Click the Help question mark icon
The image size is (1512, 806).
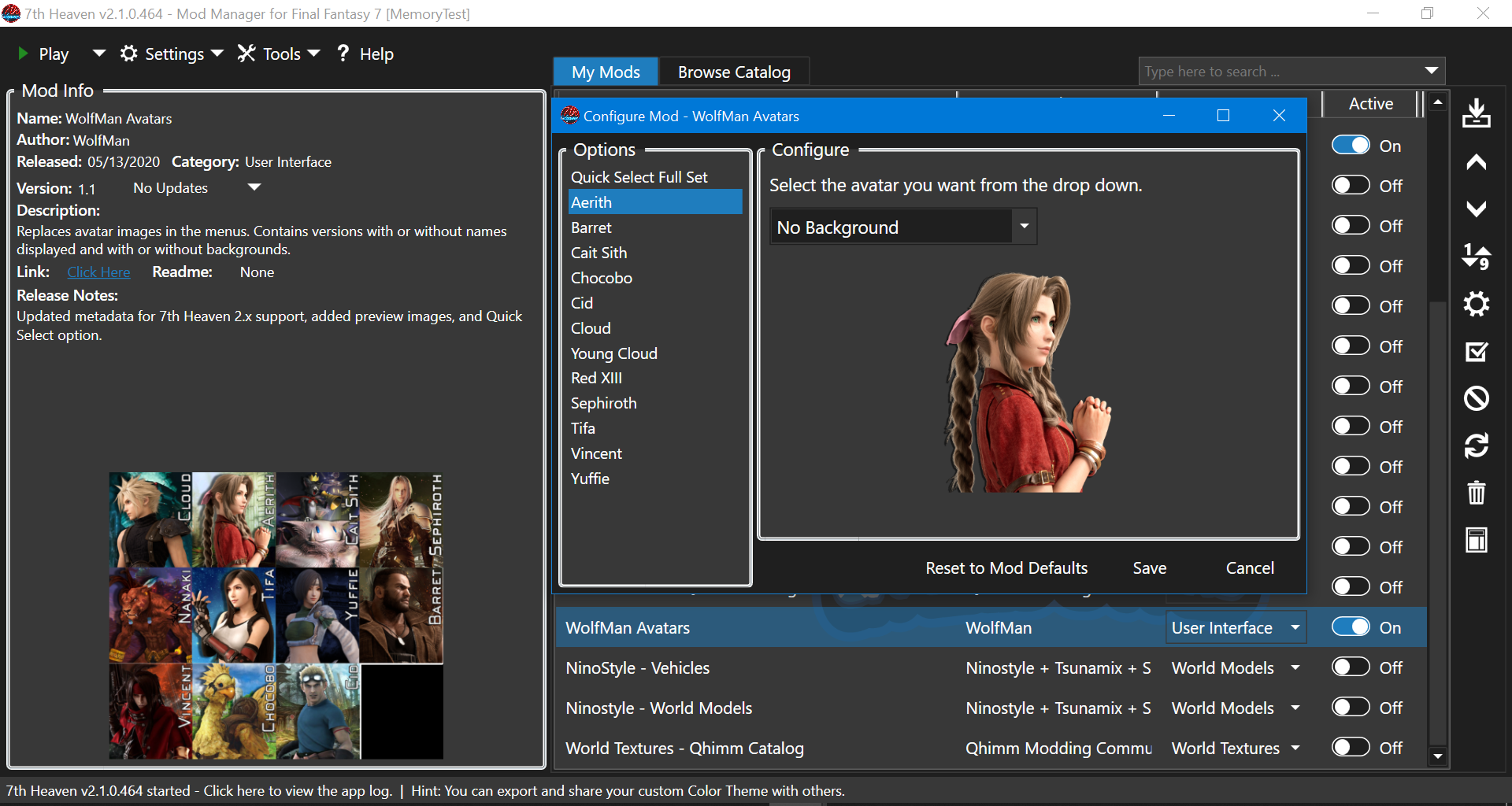(x=343, y=53)
